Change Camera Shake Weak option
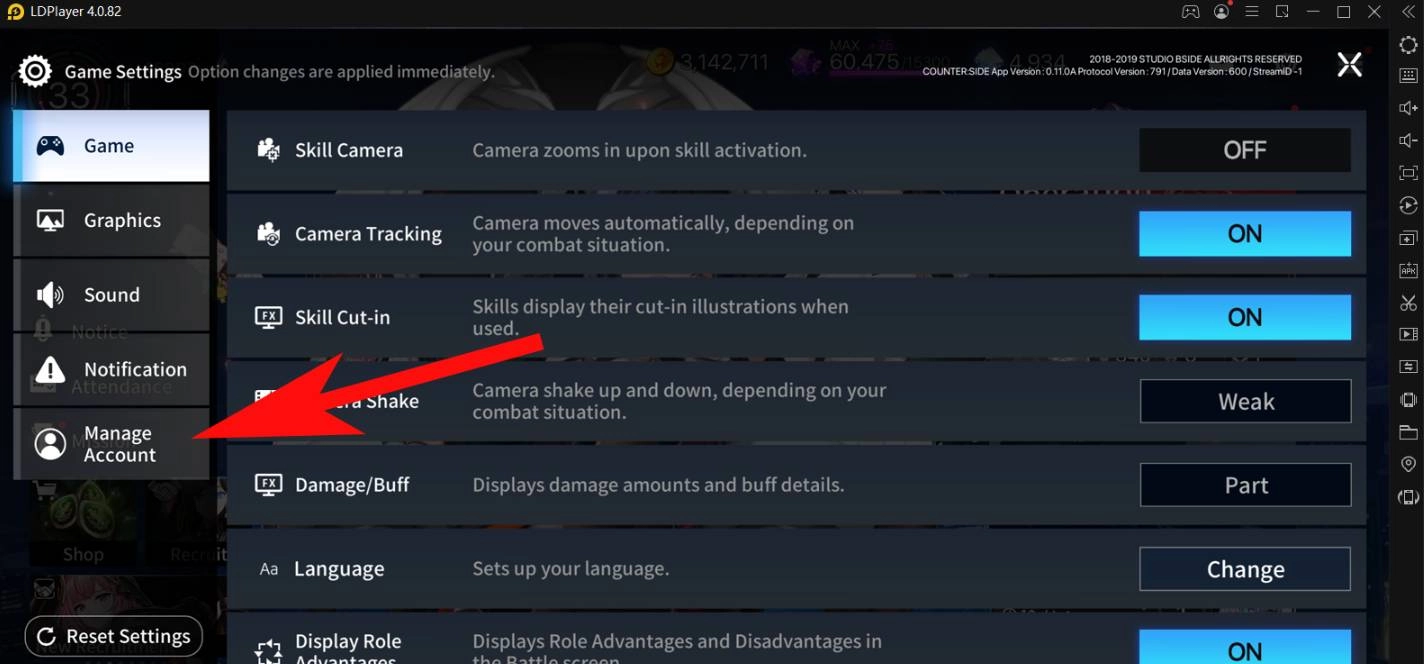The width and height of the screenshot is (1424, 664). click(1245, 402)
